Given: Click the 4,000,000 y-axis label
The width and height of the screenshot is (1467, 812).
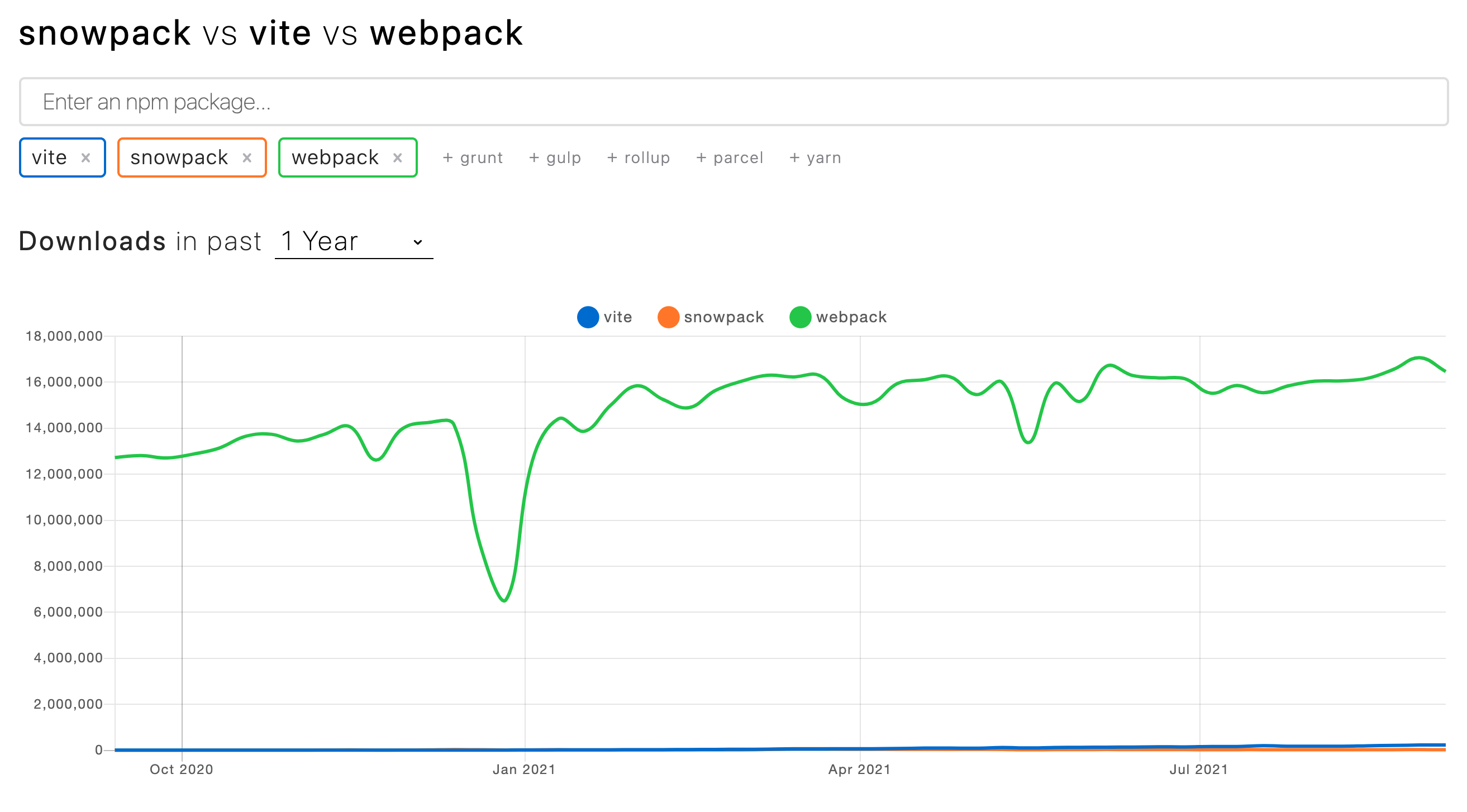Looking at the screenshot, I should pyautogui.click(x=68, y=658).
